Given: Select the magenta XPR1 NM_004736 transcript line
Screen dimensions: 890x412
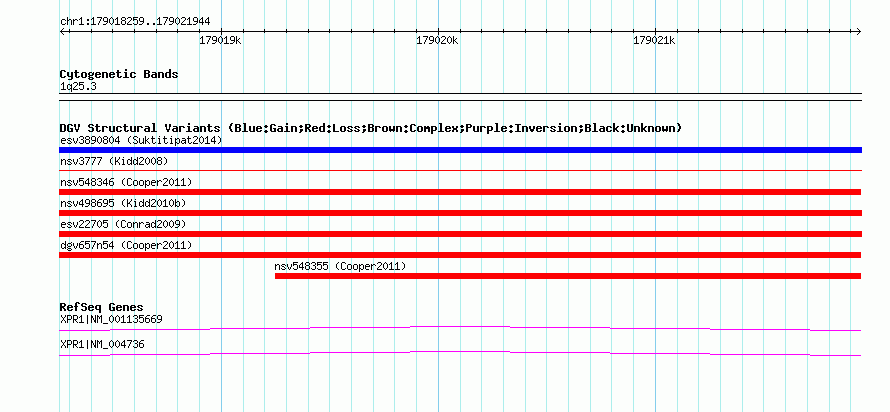Looking at the screenshot, I should (x=460, y=354).
